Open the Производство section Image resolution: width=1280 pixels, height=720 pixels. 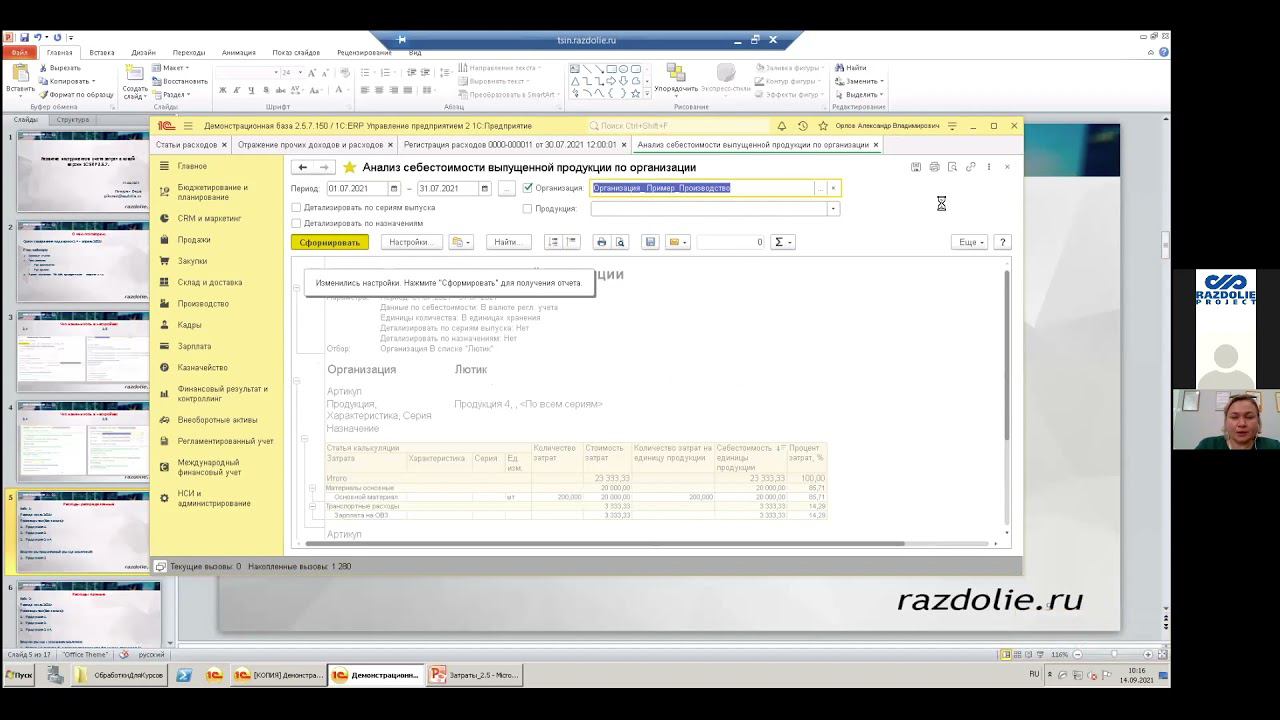pos(203,303)
